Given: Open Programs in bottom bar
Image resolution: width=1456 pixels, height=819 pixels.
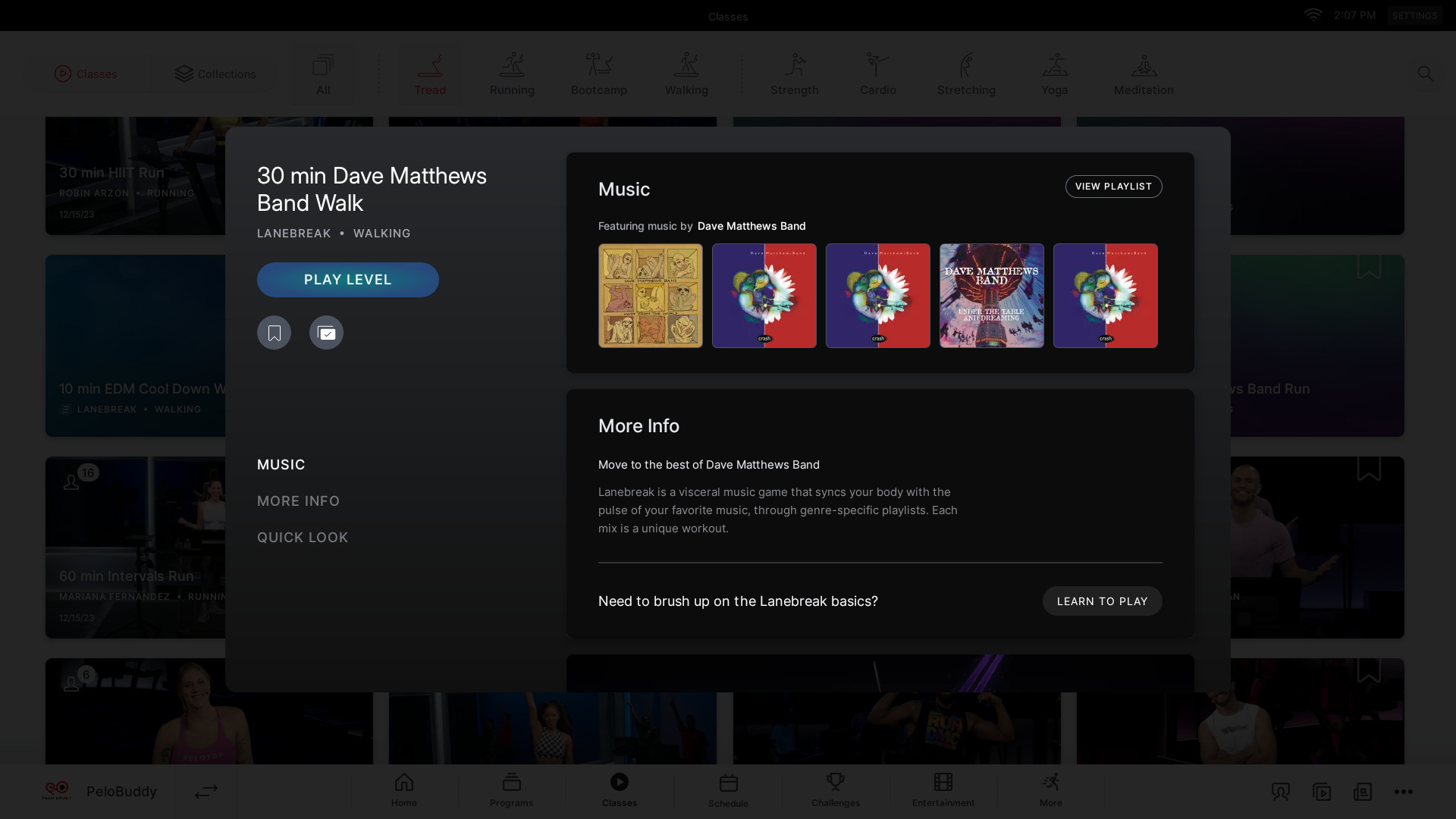Looking at the screenshot, I should point(512,790).
